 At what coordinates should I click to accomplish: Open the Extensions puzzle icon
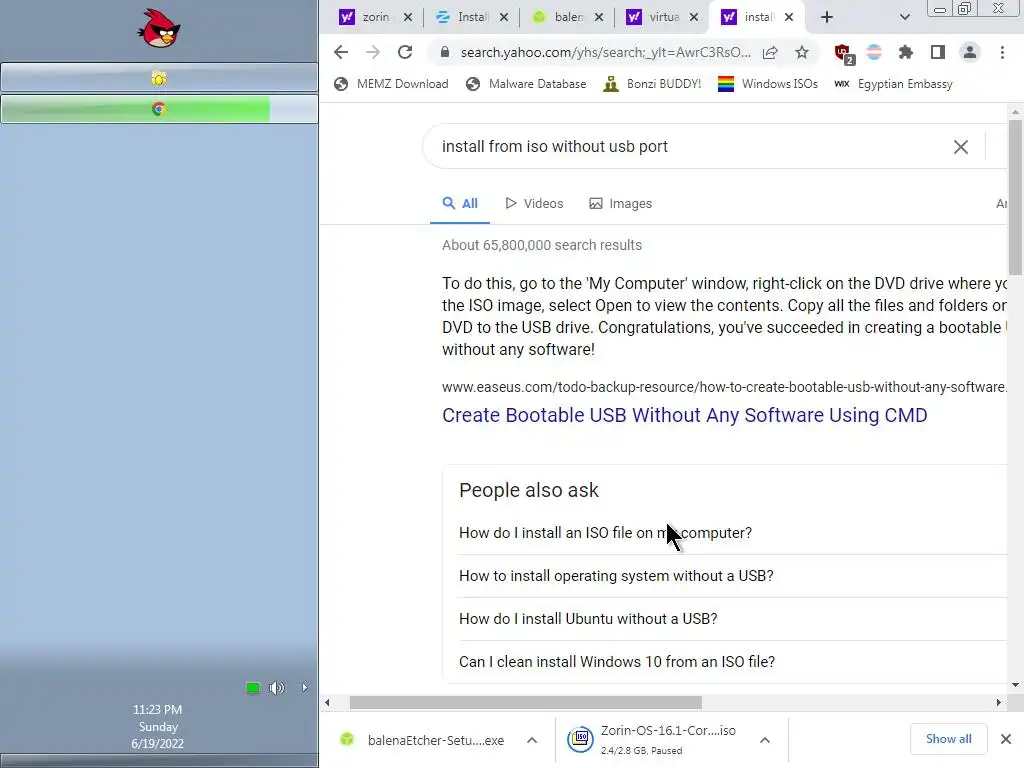906,52
